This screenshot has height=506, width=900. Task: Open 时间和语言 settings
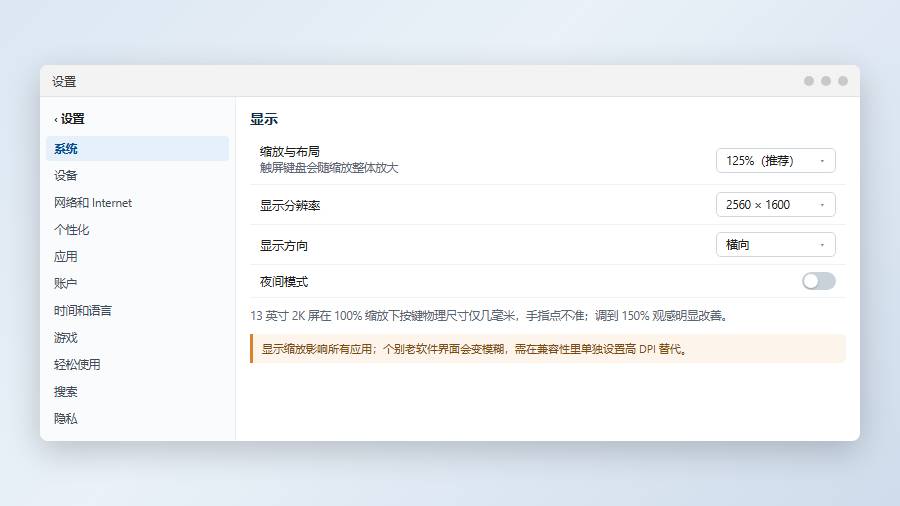137,310
